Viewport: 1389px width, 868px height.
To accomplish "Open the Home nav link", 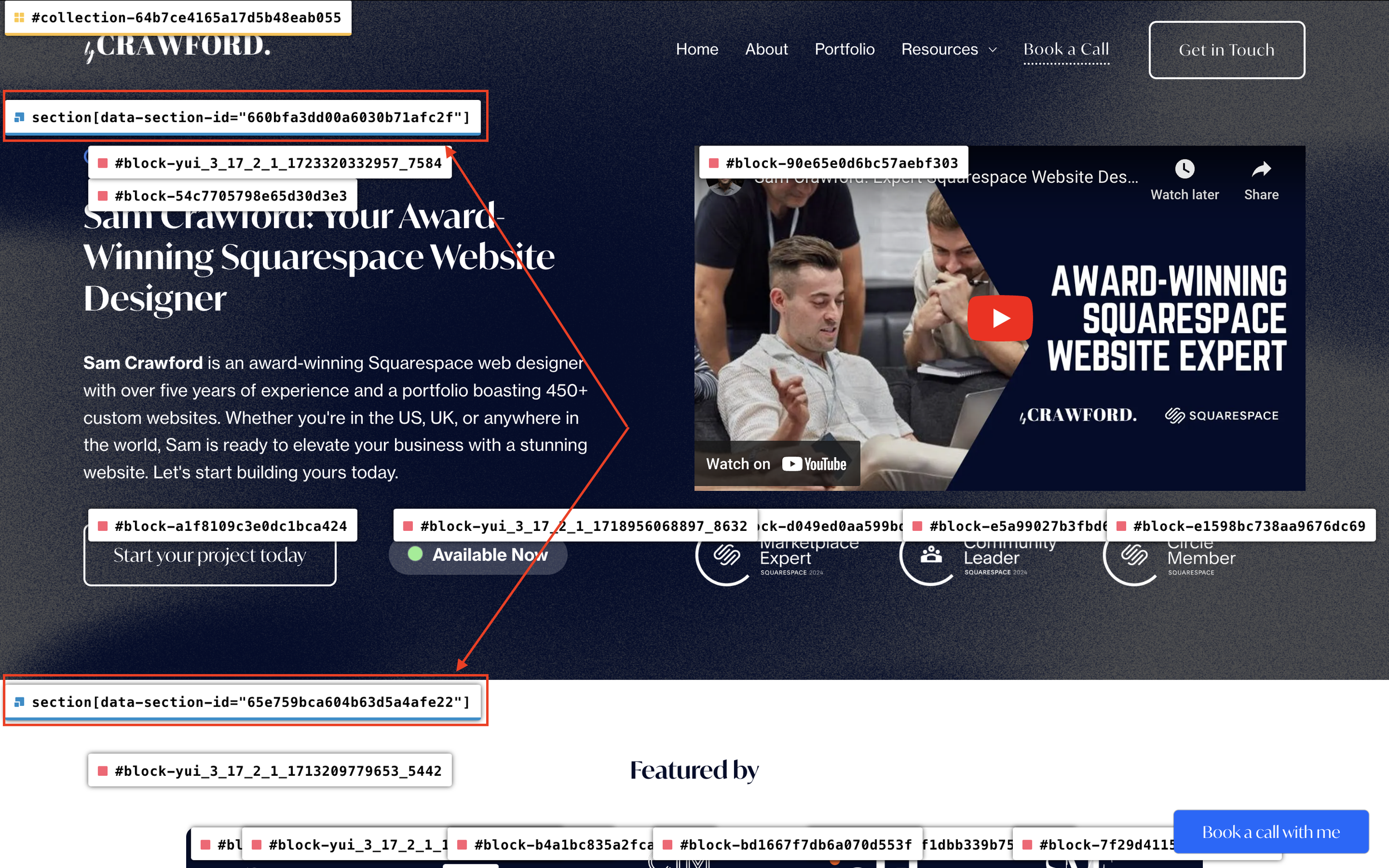I will click(x=697, y=49).
